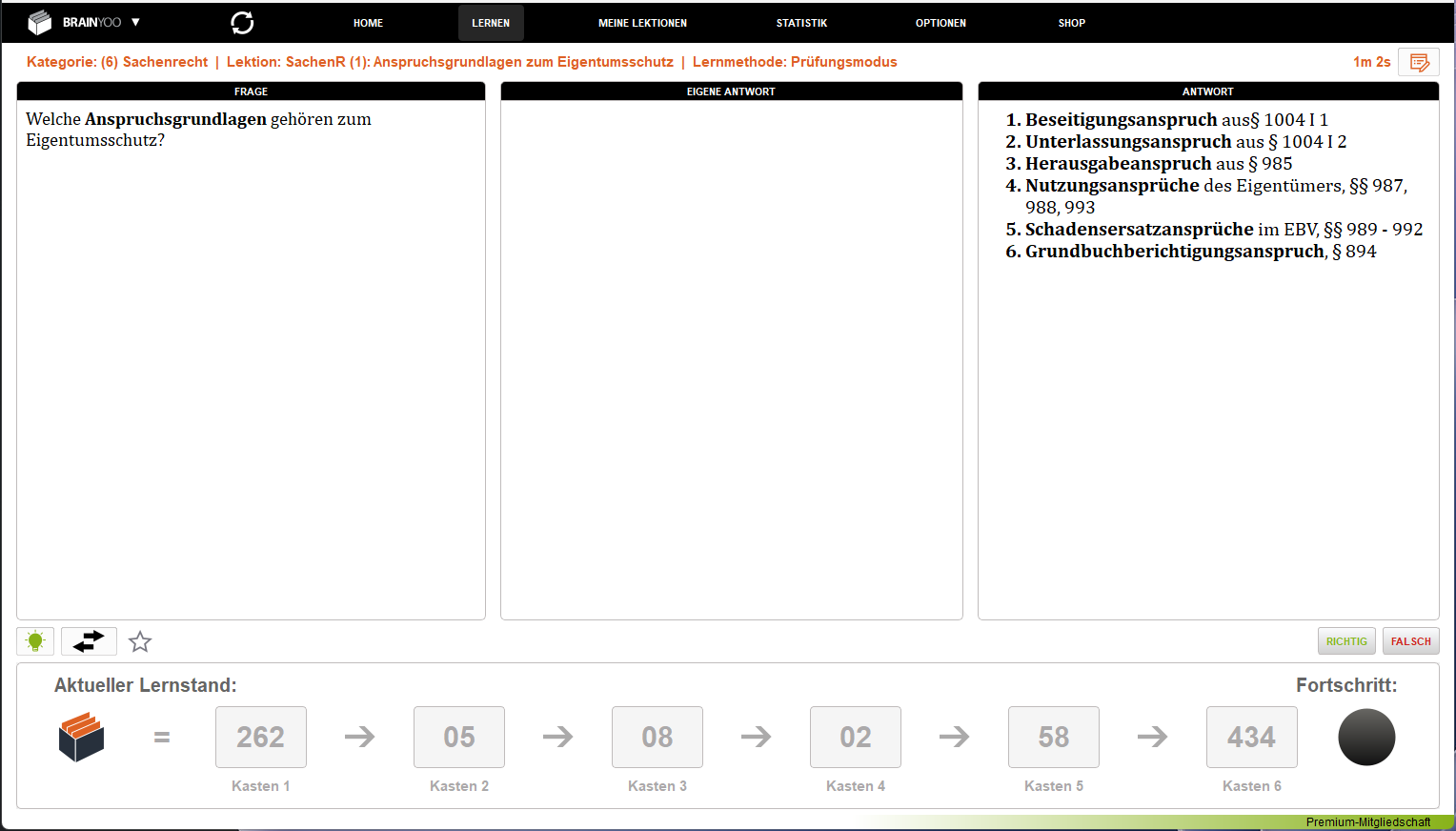Open the Shop menu item
The image size is (1456, 831).
coord(1071,23)
